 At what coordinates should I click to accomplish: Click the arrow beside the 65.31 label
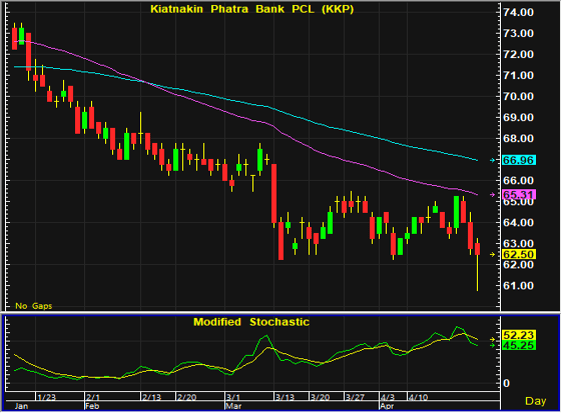pos(493,195)
